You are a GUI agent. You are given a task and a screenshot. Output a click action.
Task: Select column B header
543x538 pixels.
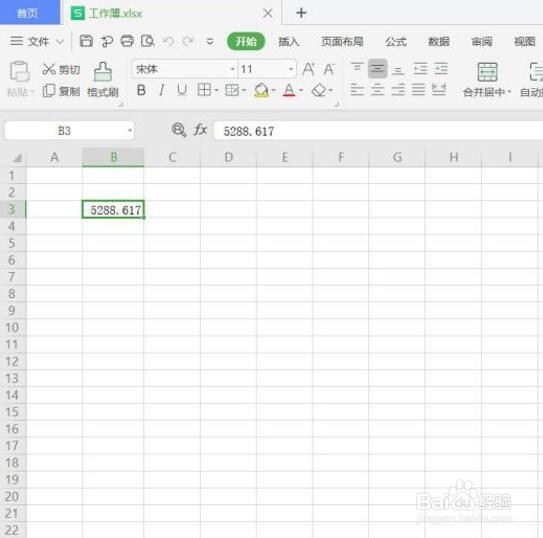point(113,157)
